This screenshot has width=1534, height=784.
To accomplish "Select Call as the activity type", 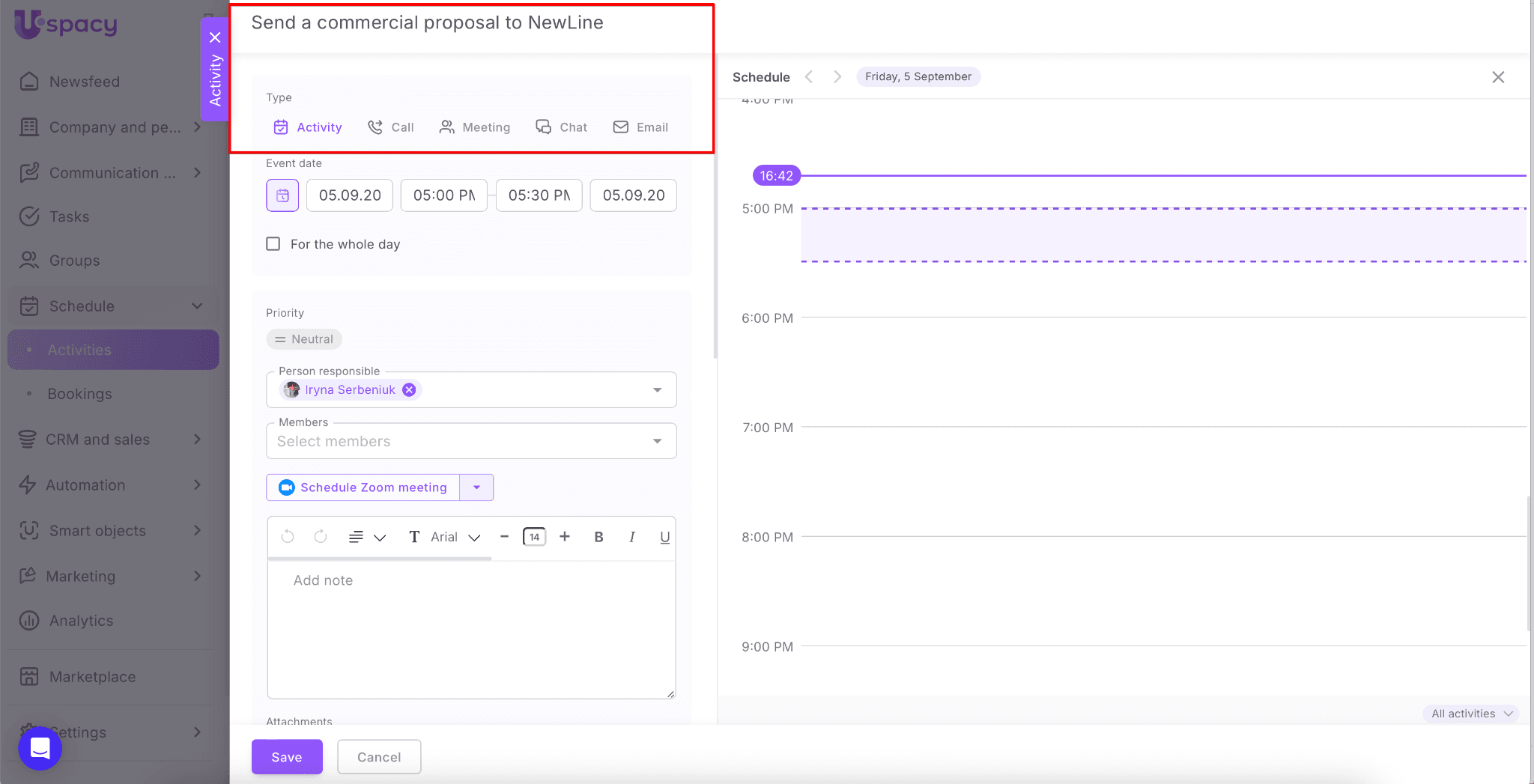I will point(391,127).
